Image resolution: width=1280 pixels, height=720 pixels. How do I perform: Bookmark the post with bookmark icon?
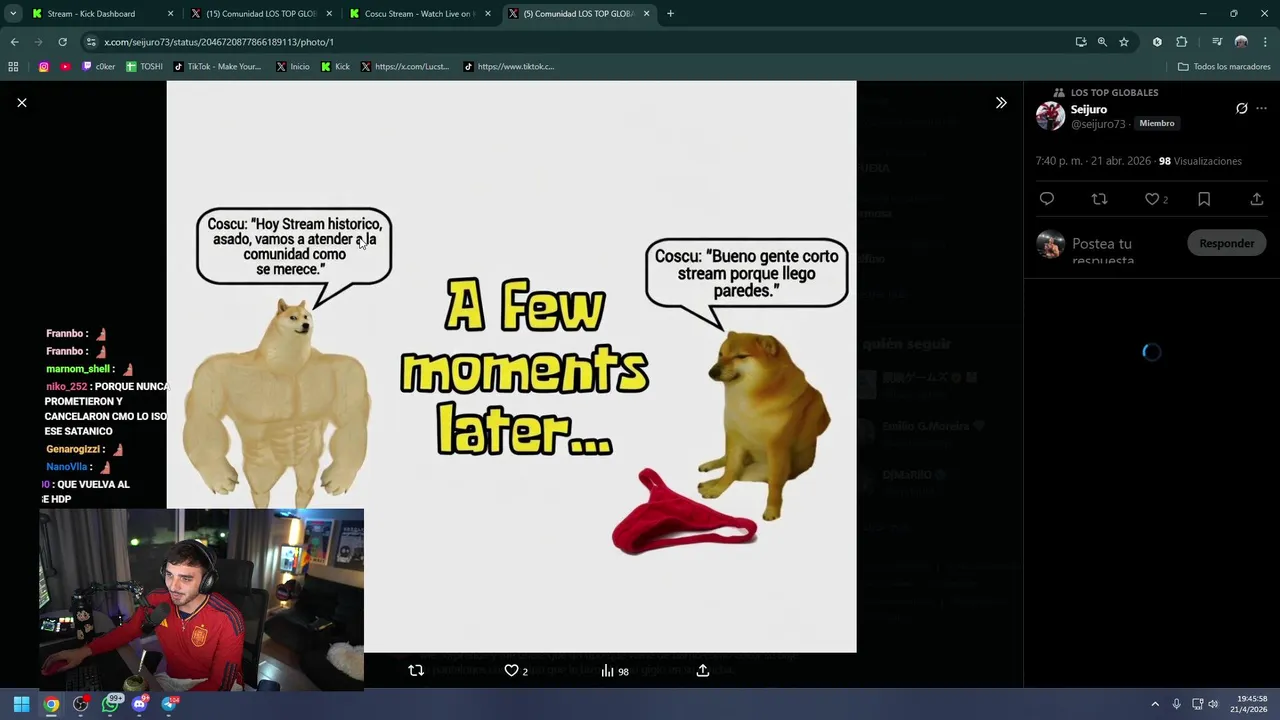1204,199
